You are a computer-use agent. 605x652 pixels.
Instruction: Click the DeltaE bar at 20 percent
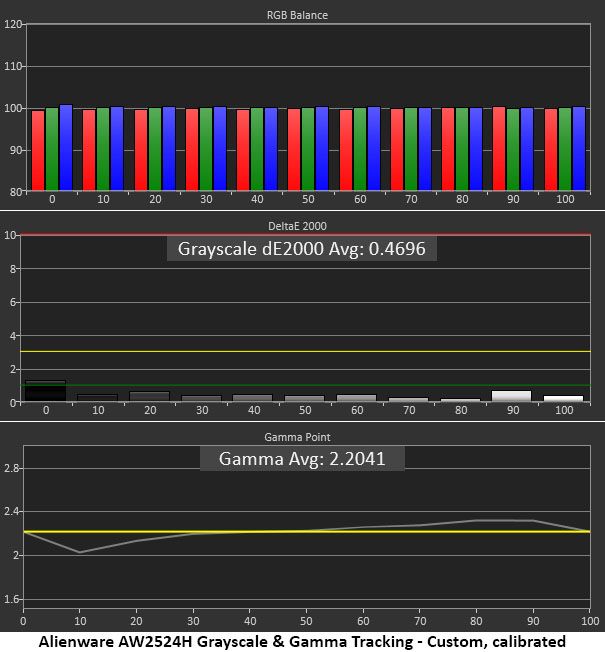149,396
